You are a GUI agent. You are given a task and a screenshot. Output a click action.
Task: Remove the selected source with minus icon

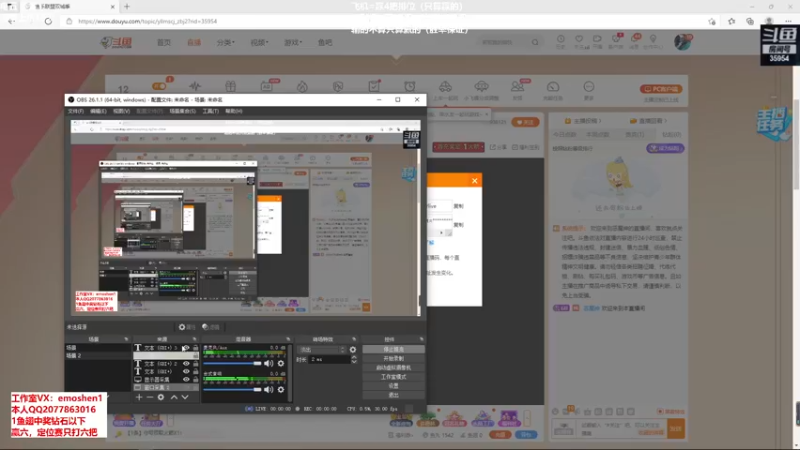[x=149, y=397]
